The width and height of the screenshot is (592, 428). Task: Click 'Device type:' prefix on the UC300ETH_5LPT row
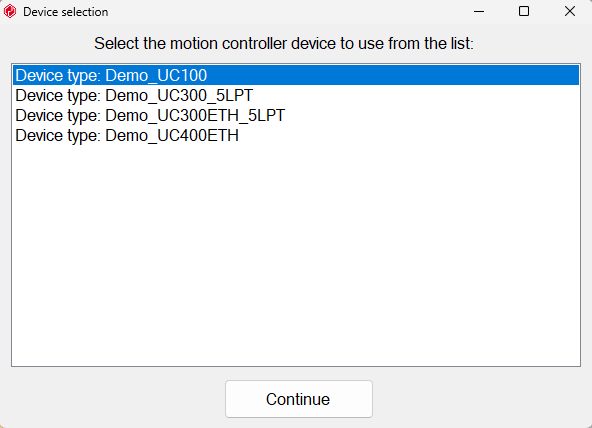[58, 115]
